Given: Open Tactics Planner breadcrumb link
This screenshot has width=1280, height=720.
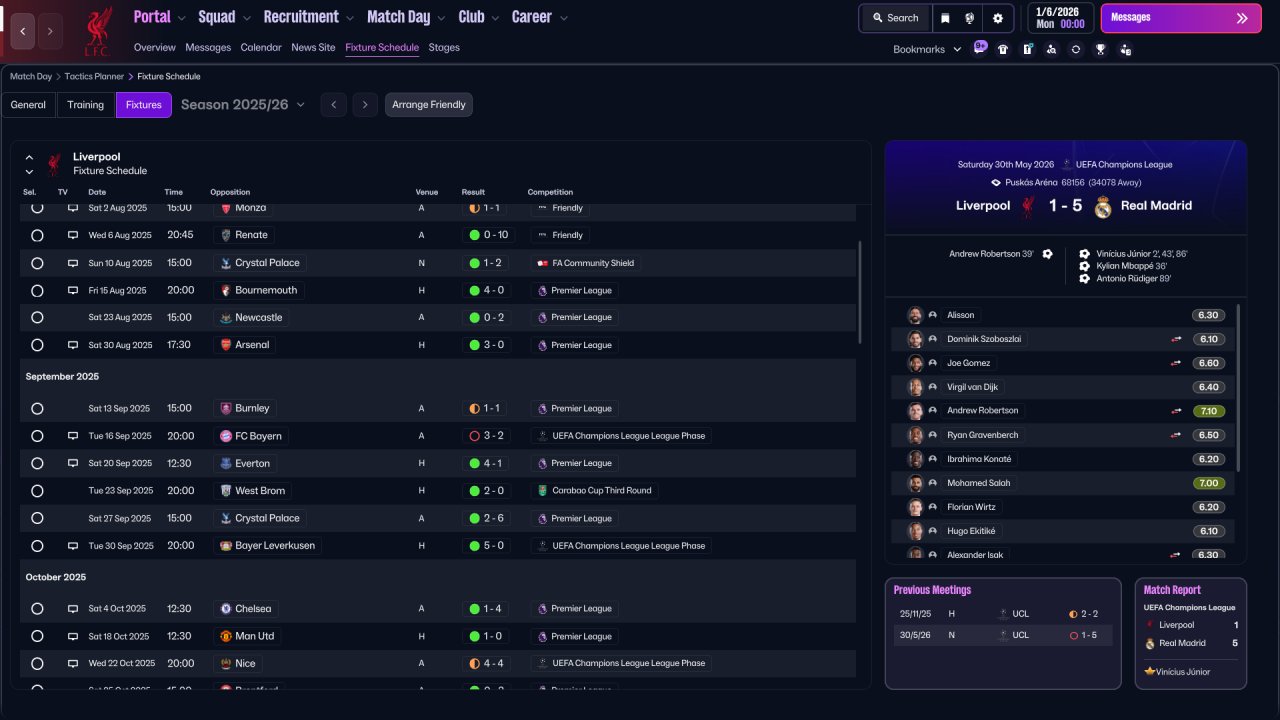Looking at the screenshot, I should point(94,76).
